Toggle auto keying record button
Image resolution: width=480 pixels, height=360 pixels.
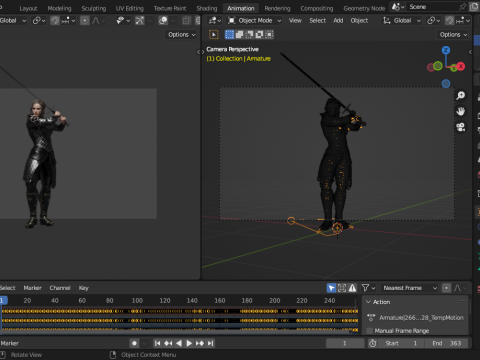134,343
